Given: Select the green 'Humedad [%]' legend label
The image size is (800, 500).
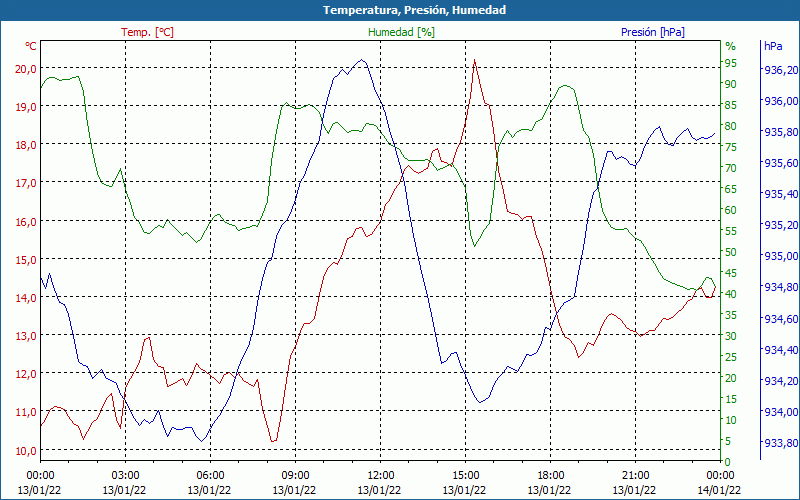Looking at the screenshot, I should point(402,32).
